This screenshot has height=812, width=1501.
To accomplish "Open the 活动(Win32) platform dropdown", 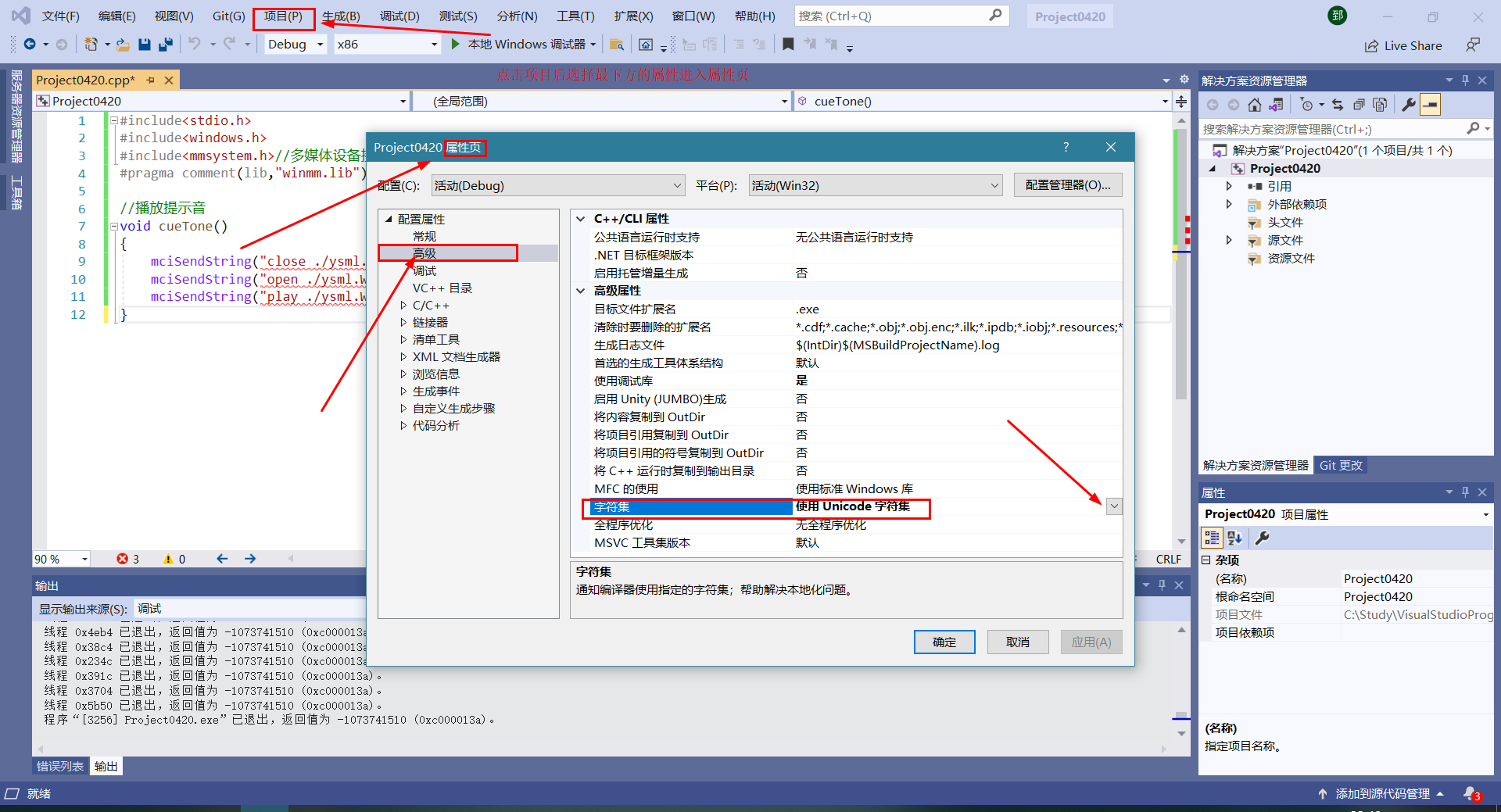I will tap(993, 185).
